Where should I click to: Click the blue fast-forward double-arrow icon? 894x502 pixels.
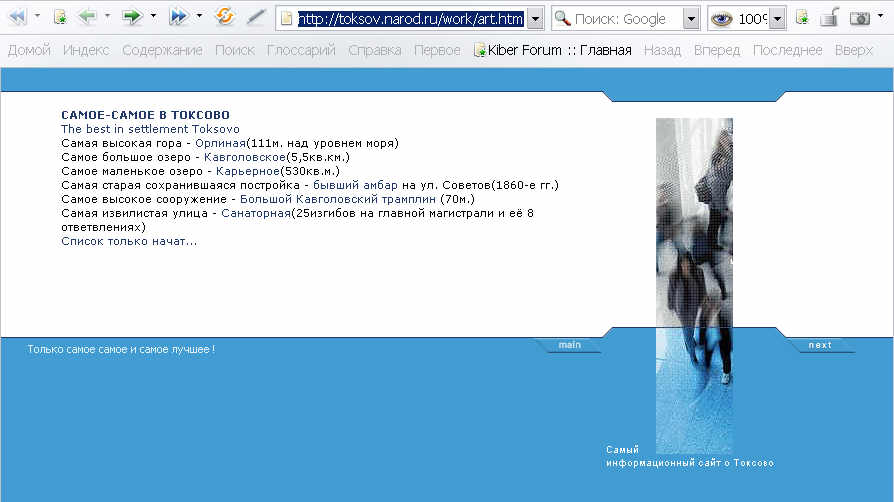pyautogui.click(x=178, y=17)
